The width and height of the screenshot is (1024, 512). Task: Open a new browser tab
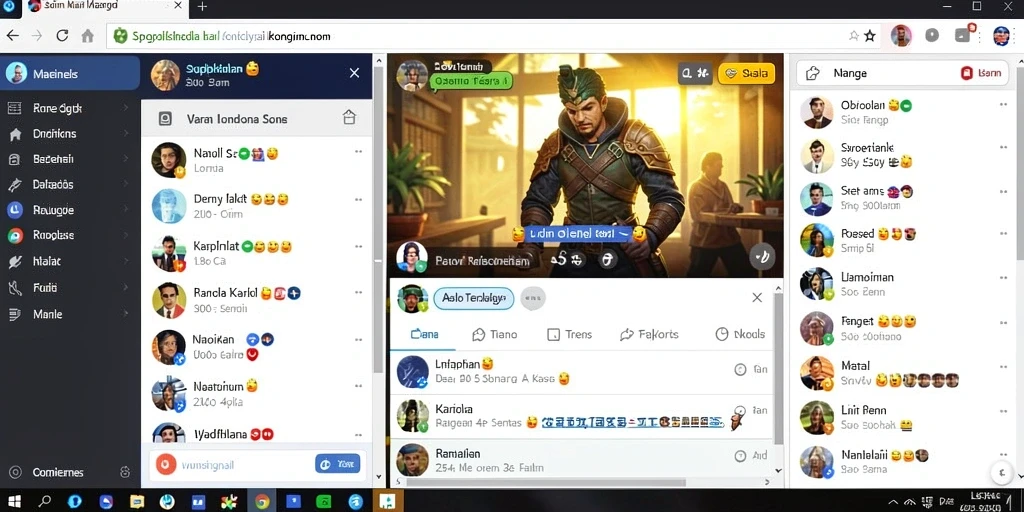point(202,7)
